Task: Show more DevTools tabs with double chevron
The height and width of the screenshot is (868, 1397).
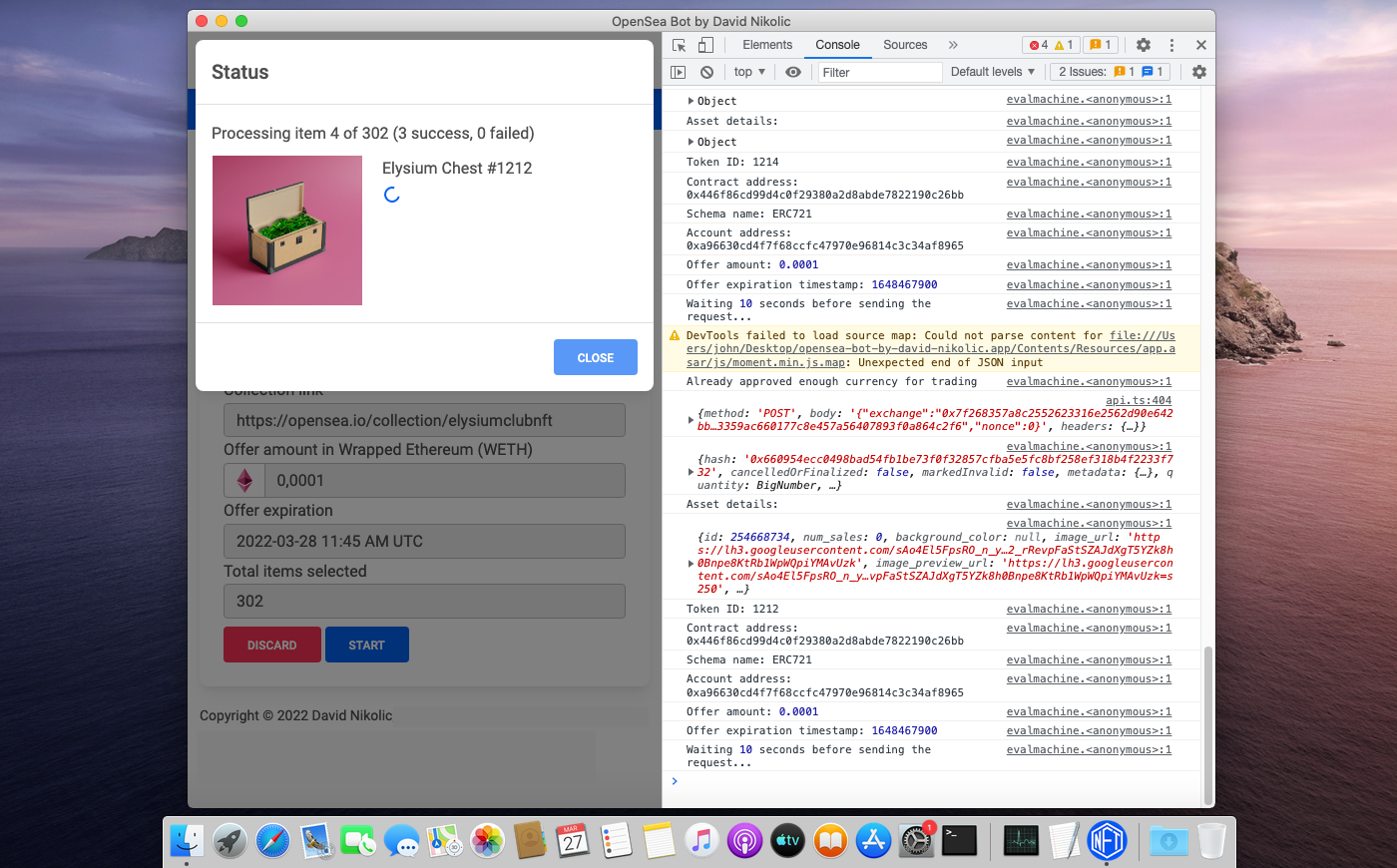Action: pyautogui.click(x=953, y=45)
